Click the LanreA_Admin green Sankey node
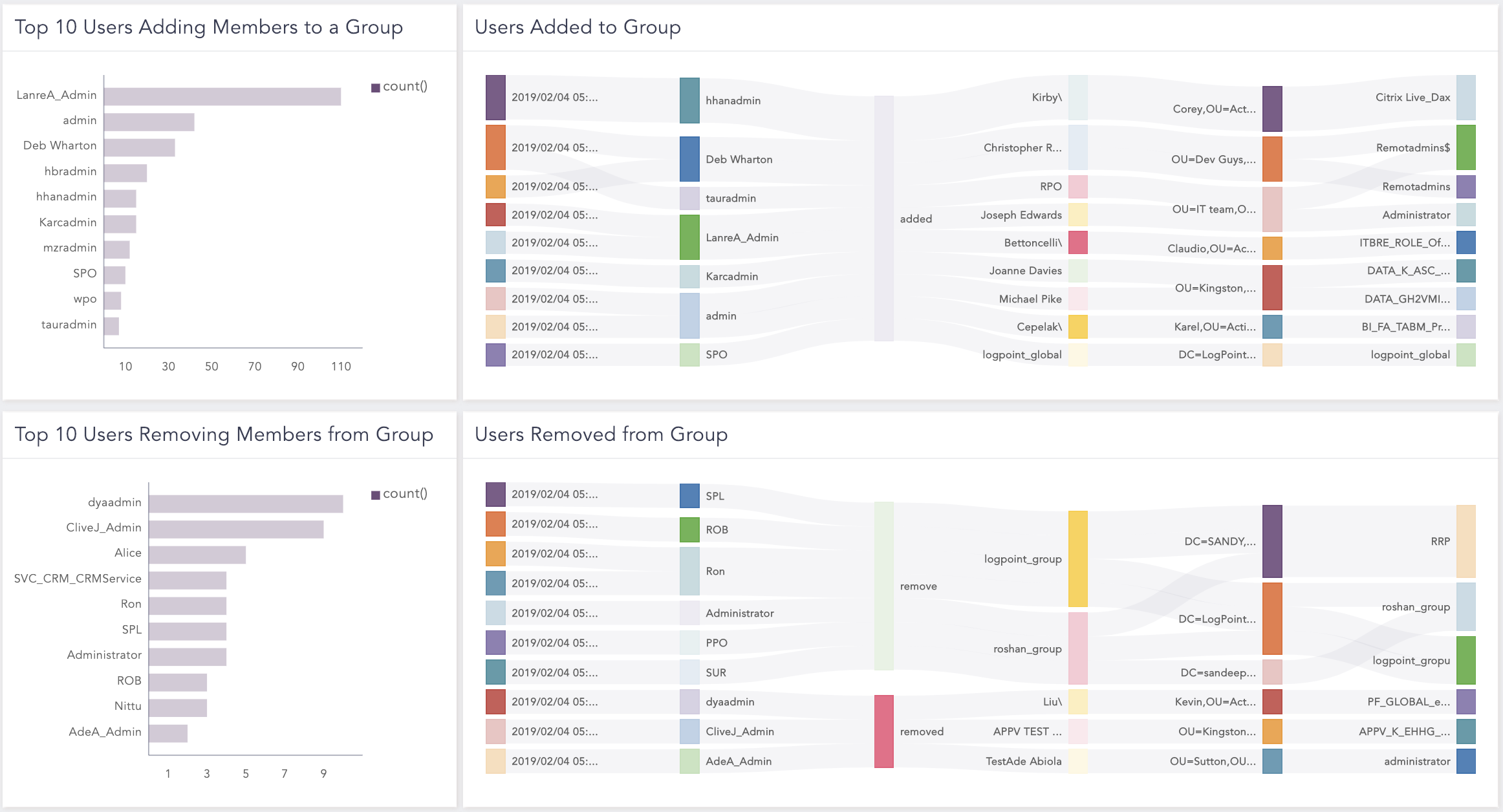 coord(689,237)
